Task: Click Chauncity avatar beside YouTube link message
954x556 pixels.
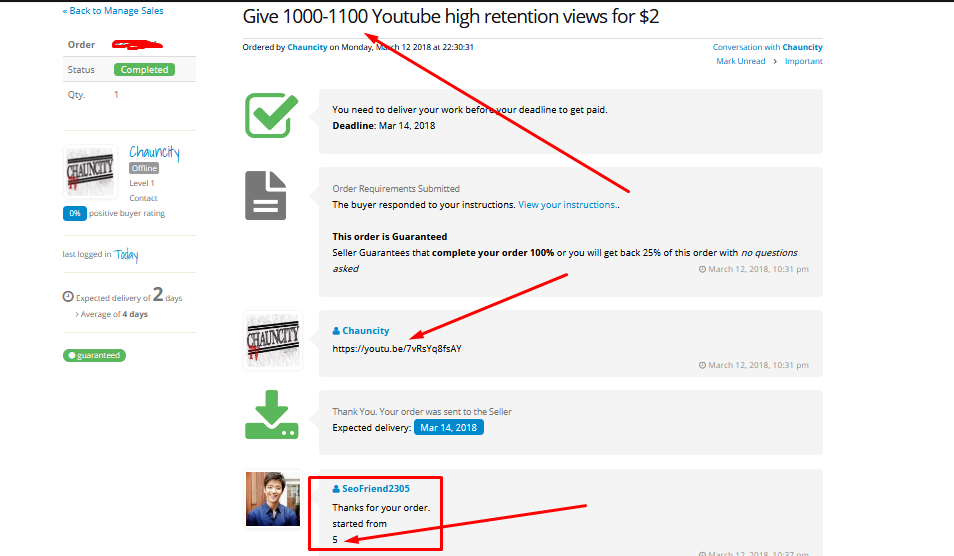Action: pyautogui.click(x=273, y=341)
